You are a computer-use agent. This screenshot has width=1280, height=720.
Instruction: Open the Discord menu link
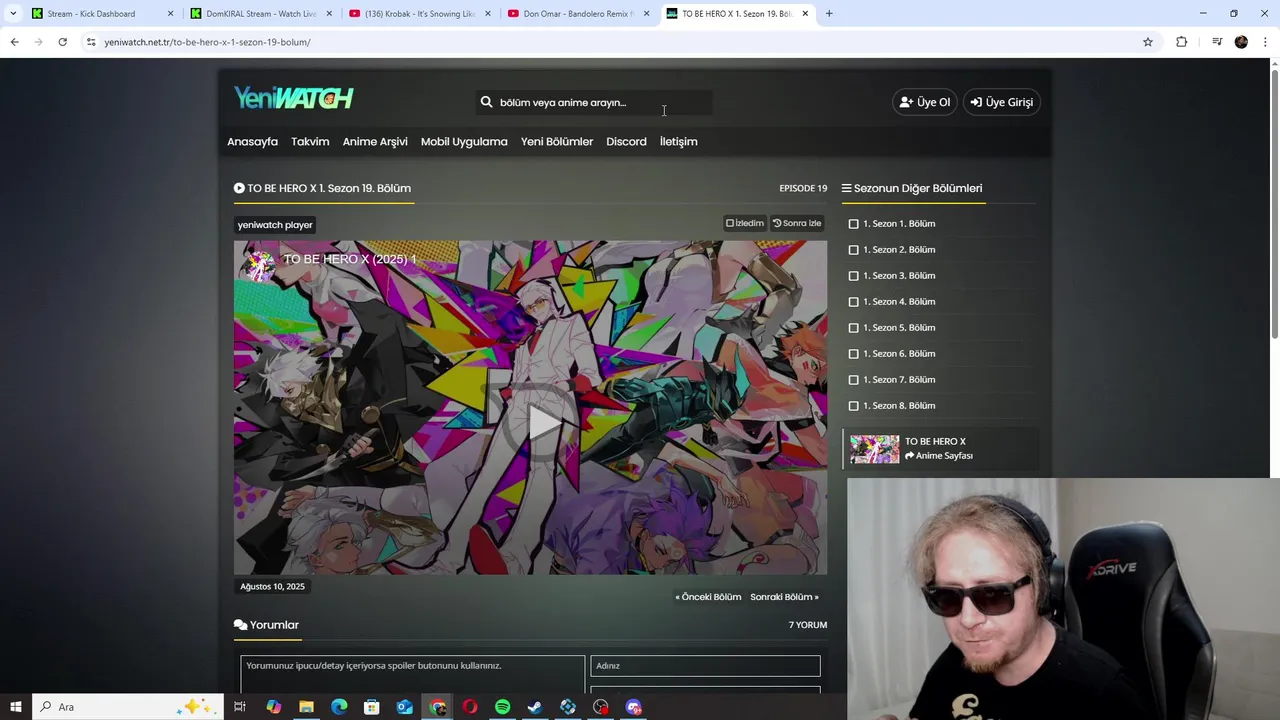pos(626,142)
